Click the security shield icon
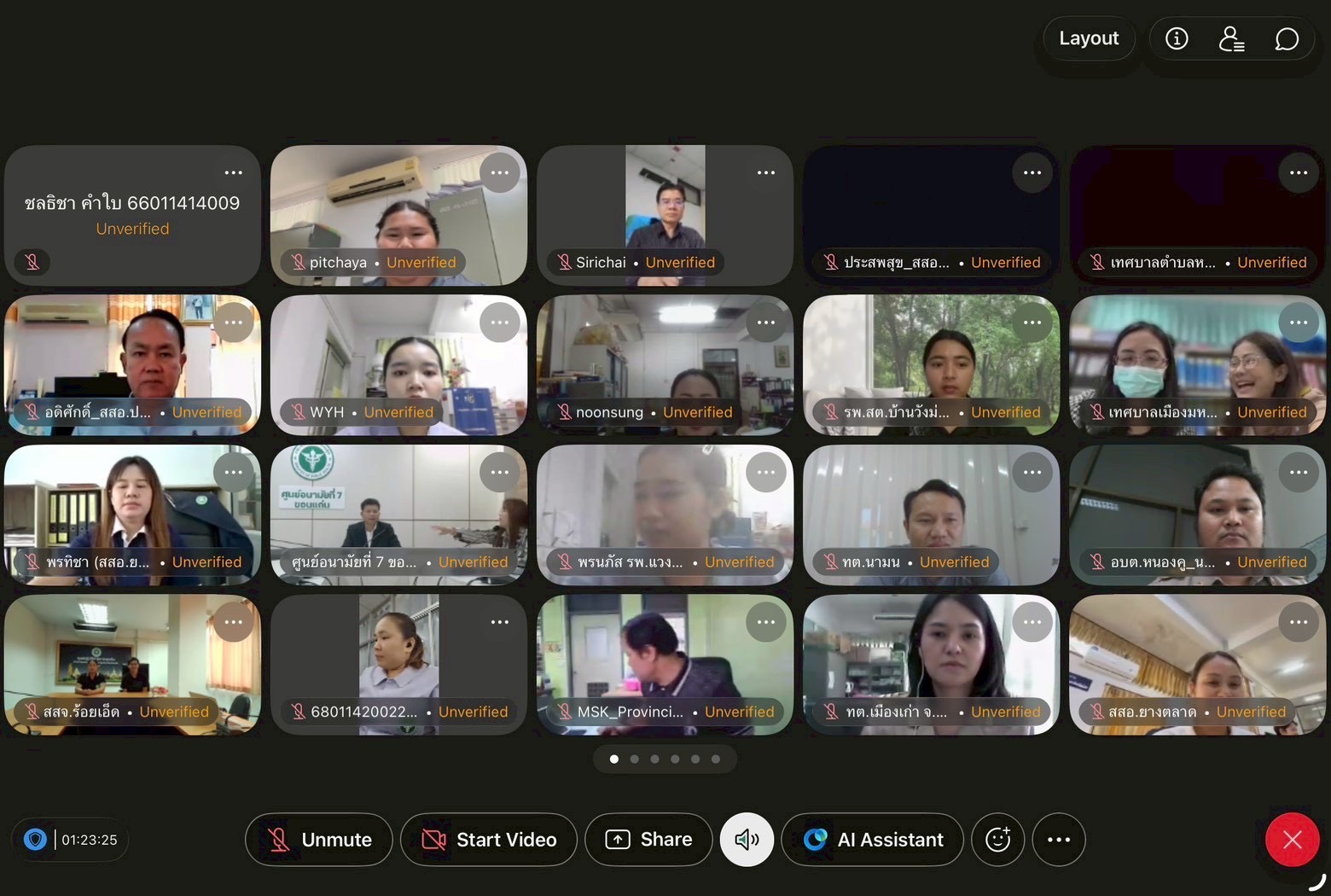 [35, 840]
